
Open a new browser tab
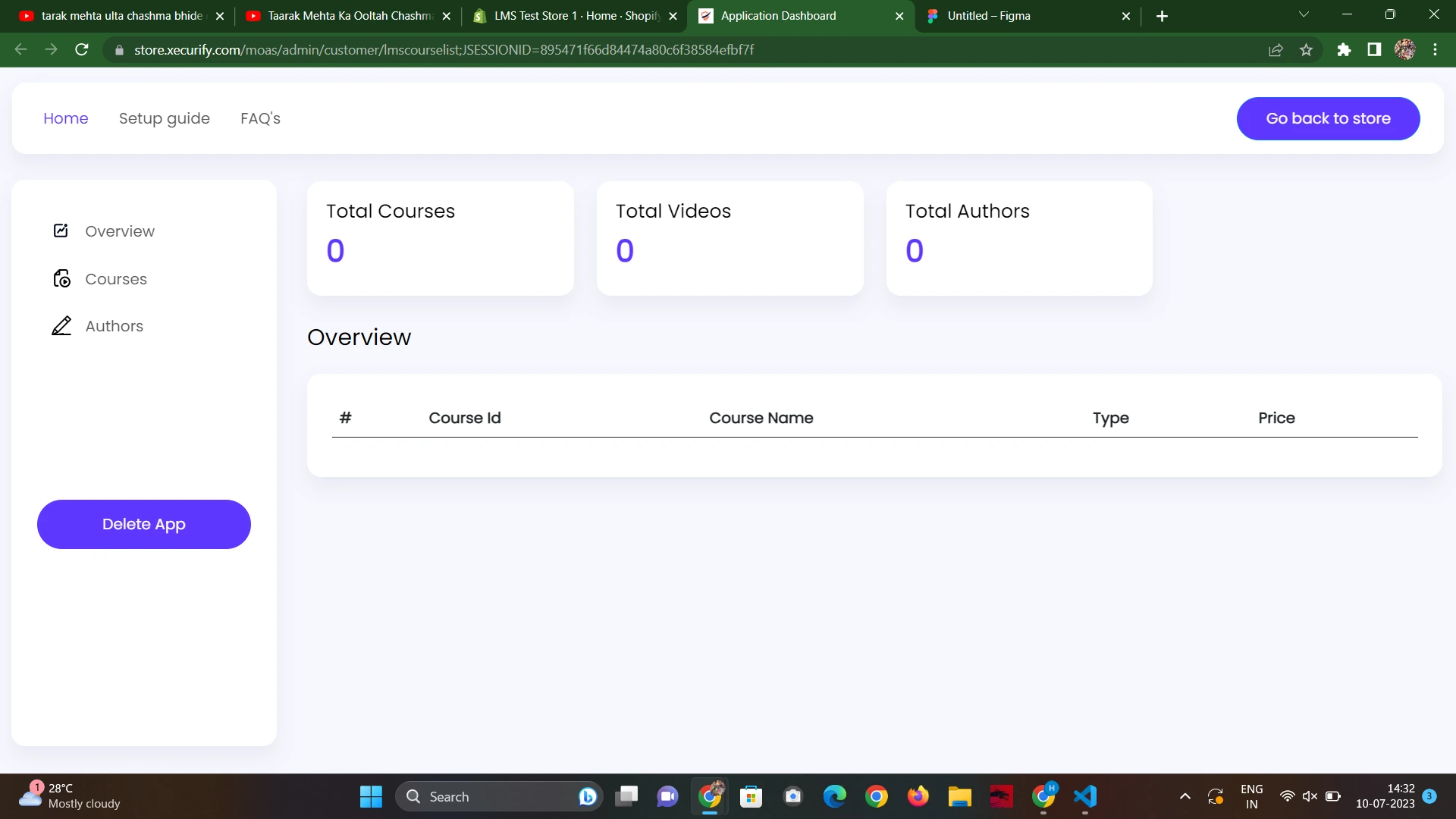click(x=1162, y=16)
